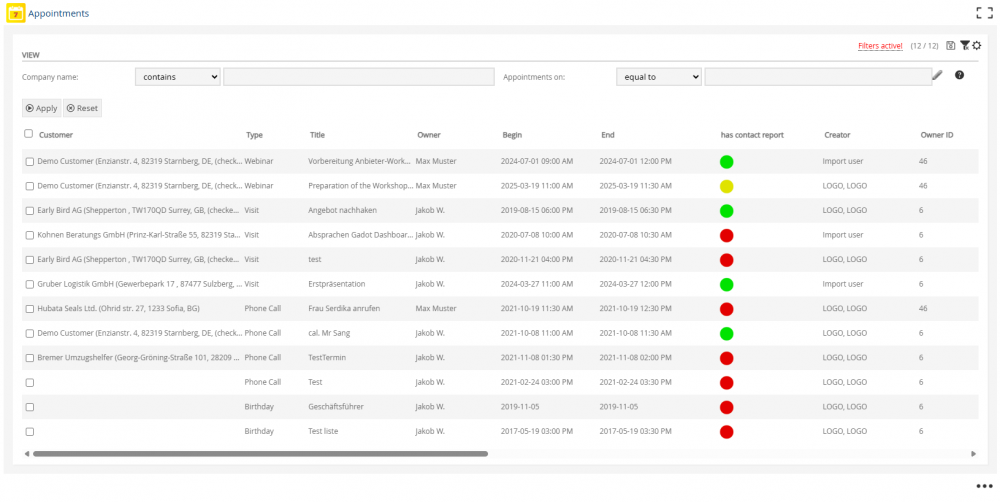This screenshot has height=502, width=1000.
Task: Clear filters using the funnel icon
Action: pos(964,46)
